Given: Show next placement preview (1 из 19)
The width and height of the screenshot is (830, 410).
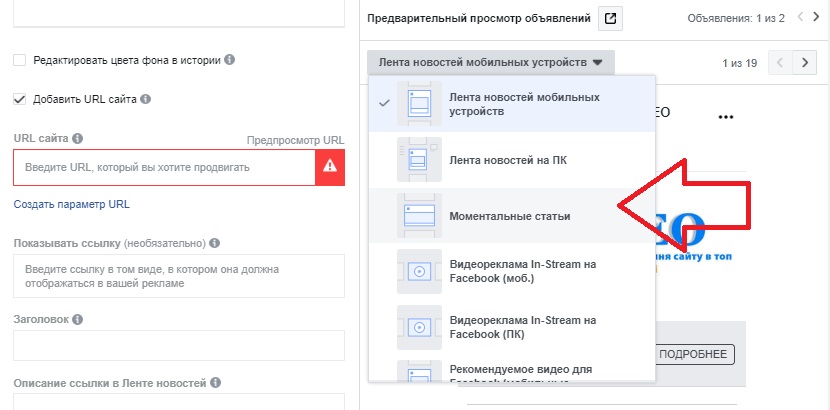Looking at the screenshot, I should (805, 62).
